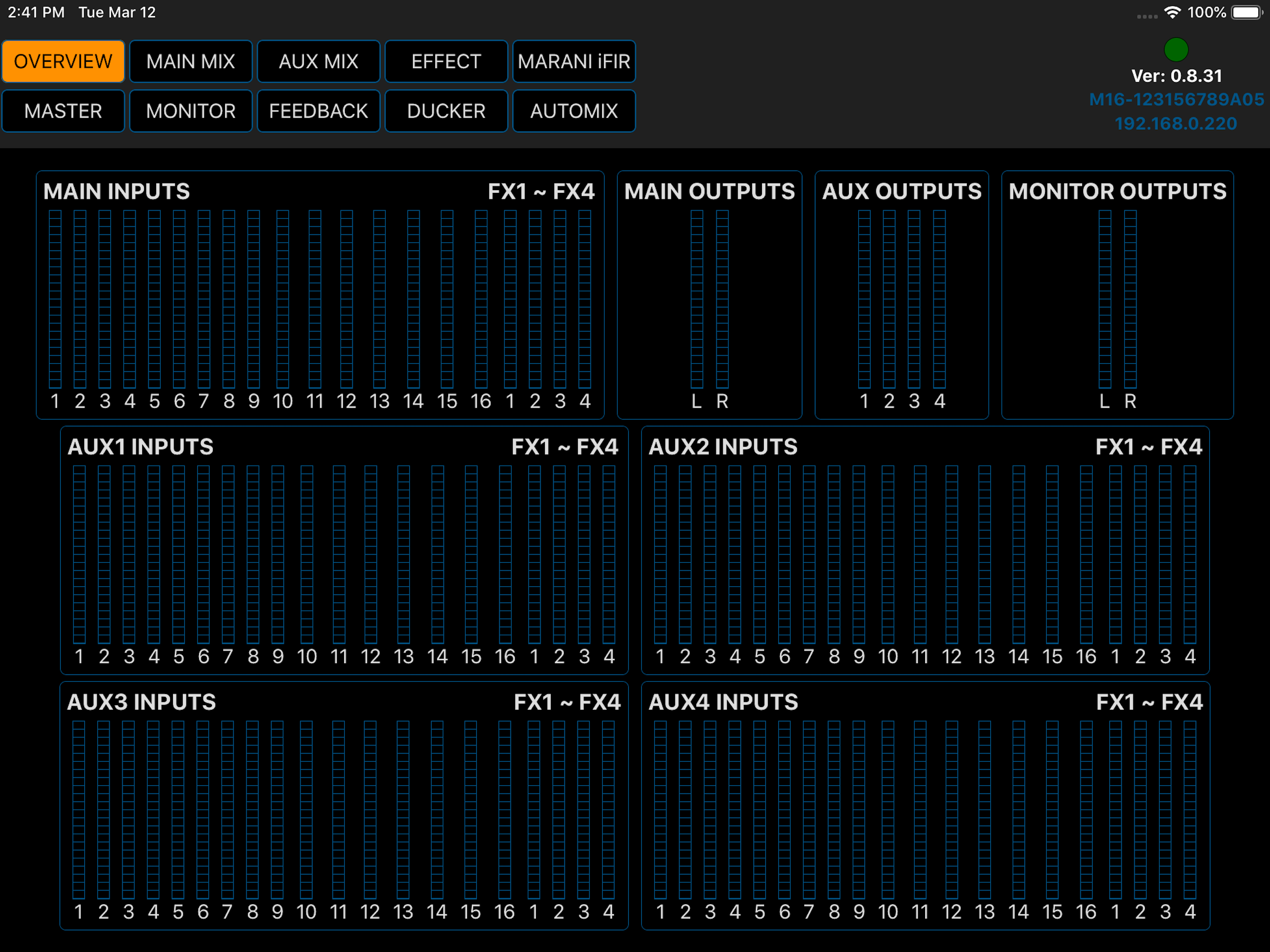Viewport: 1270px width, 952px height.
Task: Open the AUTOMIX page
Action: tap(574, 111)
